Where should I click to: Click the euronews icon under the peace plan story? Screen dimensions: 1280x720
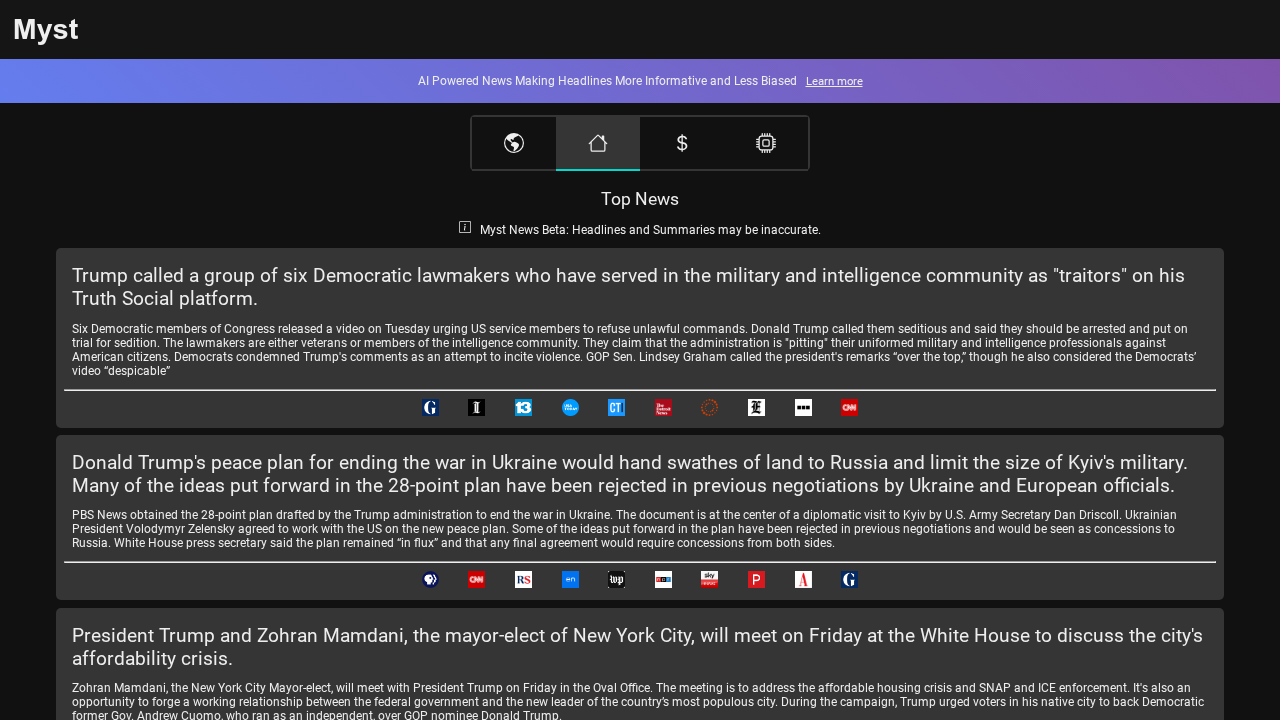(569, 579)
